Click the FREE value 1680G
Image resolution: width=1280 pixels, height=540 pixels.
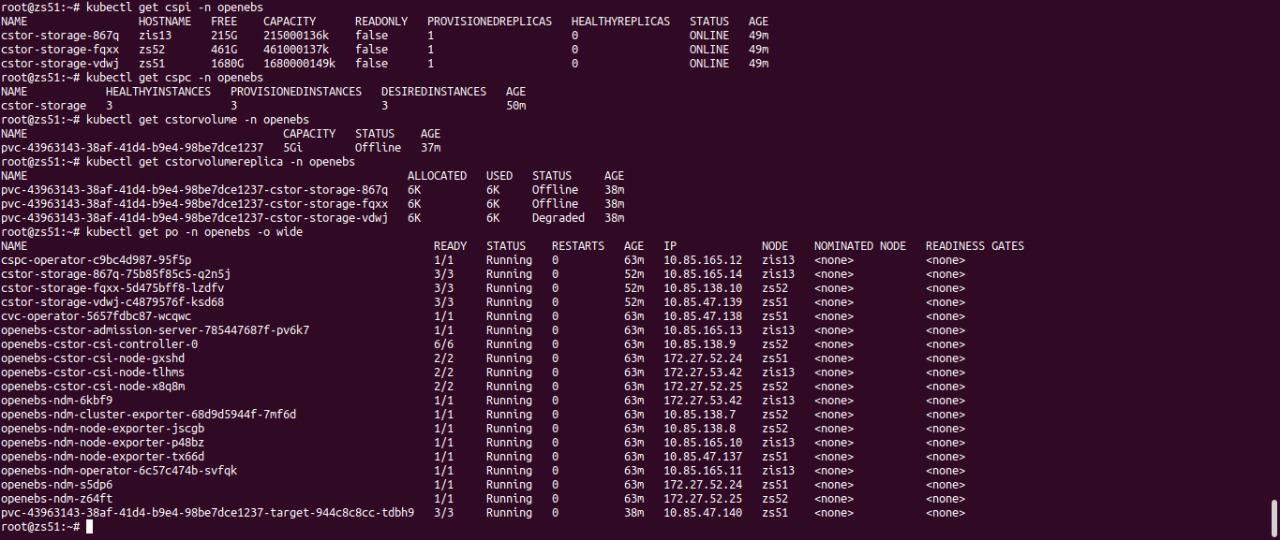click(x=227, y=63)
